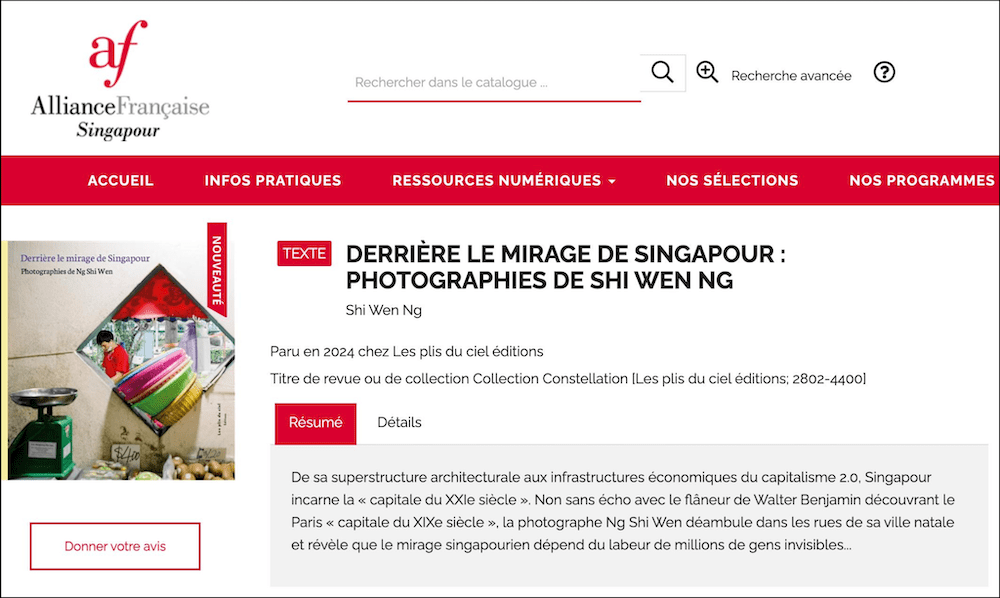
Task: Click the question mark help icon
Action: point(884,72)
